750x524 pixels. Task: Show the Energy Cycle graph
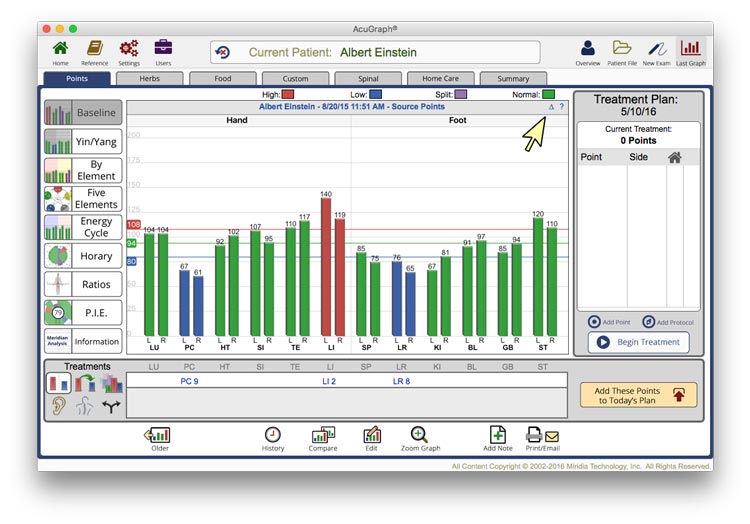point(83,227)
